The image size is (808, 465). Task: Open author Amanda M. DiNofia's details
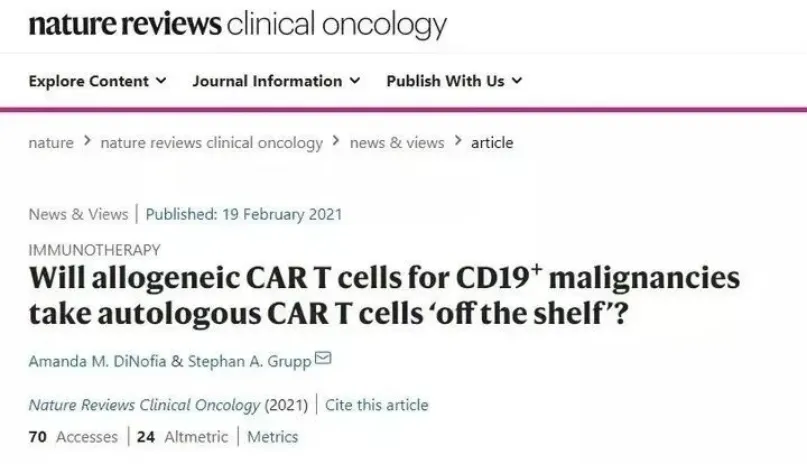[x=97, y=361]
